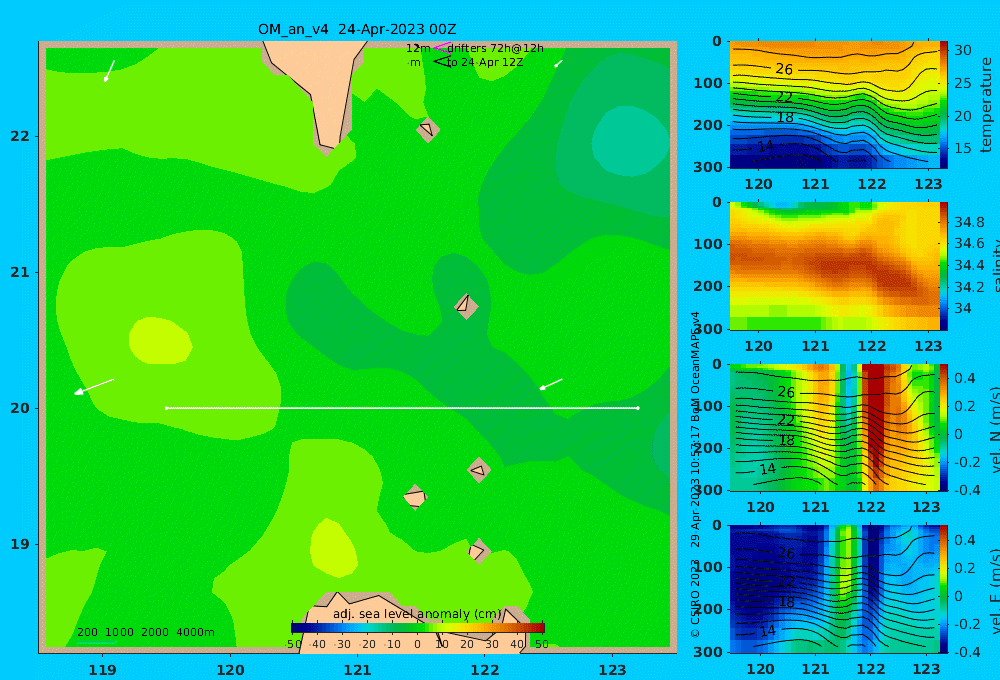Click contour label 22 in the vel. E panel
This screenshot has height=680, width=1000.
coord(786,582)
